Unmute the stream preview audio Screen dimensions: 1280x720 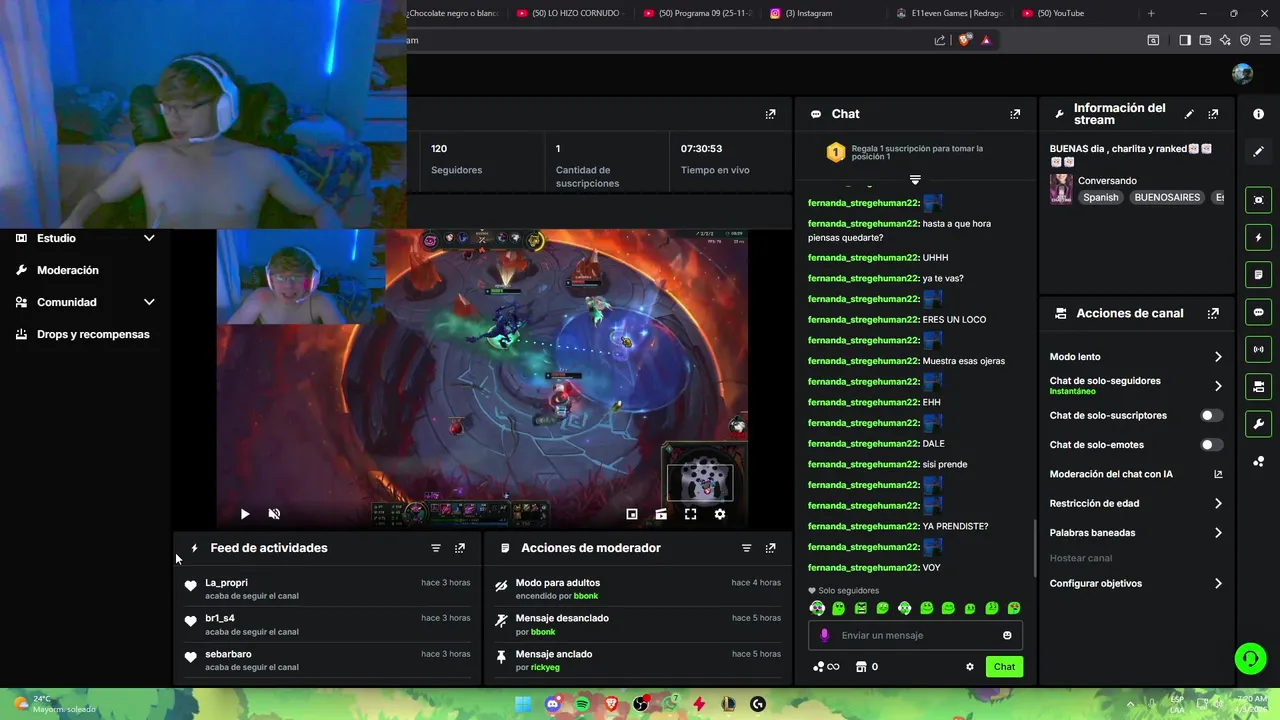coord(274,514)
